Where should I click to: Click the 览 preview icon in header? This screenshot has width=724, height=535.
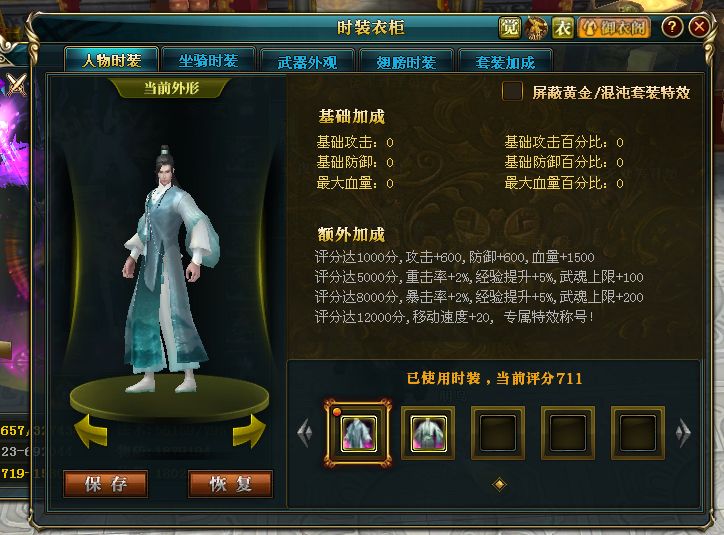[x=509, y=28]
